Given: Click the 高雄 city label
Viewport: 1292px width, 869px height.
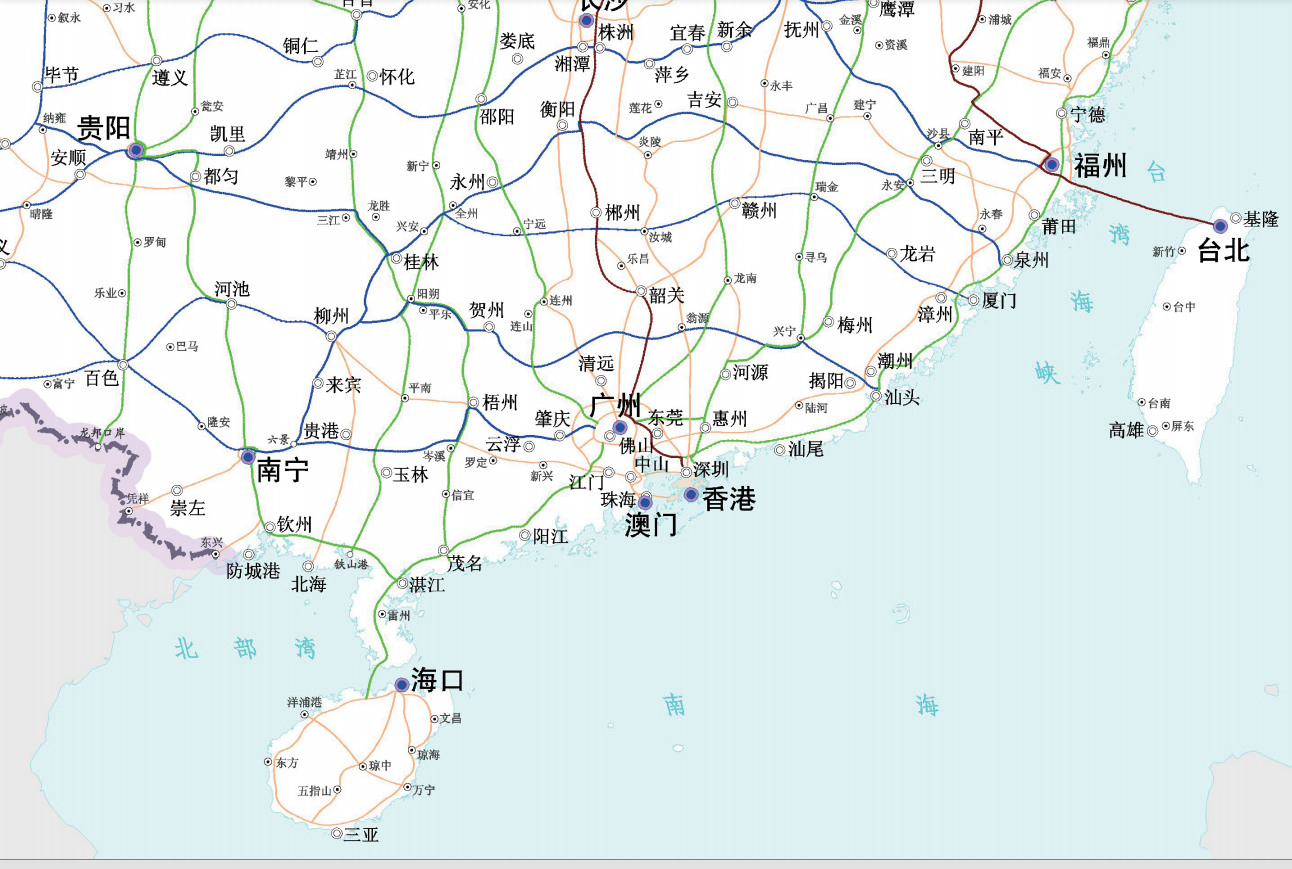Looking at the screenshot, I should pyautogui.click(x=1125, y=430).
